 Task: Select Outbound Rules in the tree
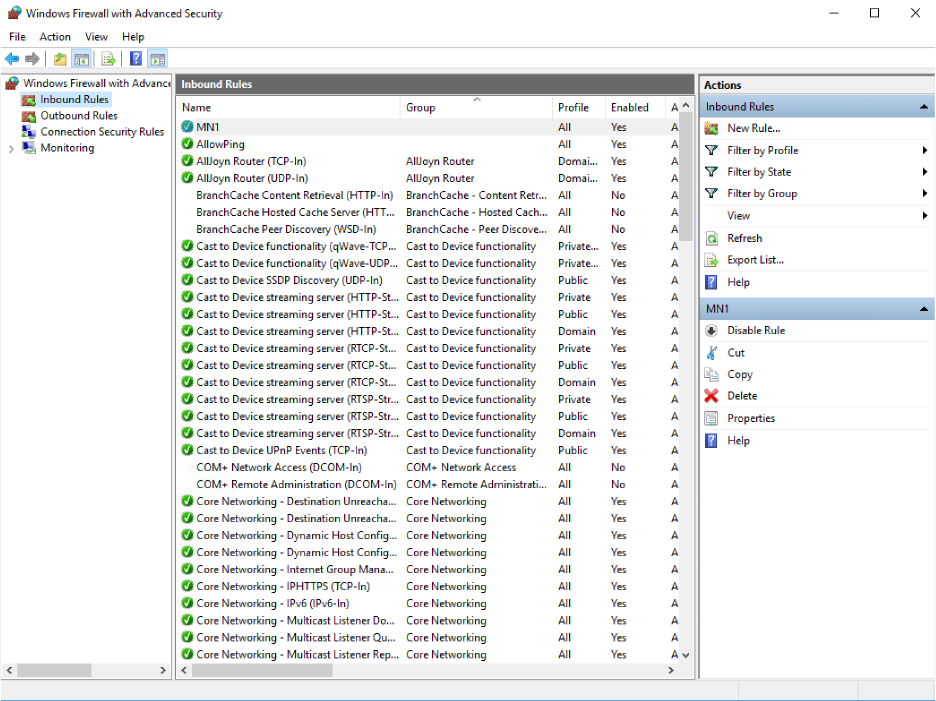point(79,116)
